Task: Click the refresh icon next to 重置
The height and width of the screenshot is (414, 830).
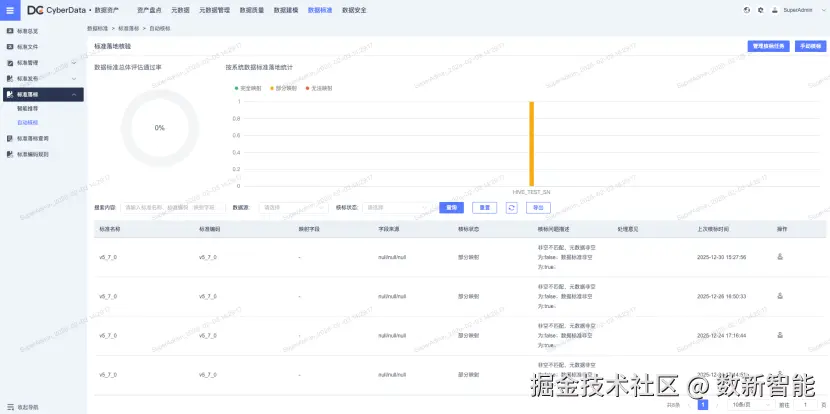Action: 511,208
